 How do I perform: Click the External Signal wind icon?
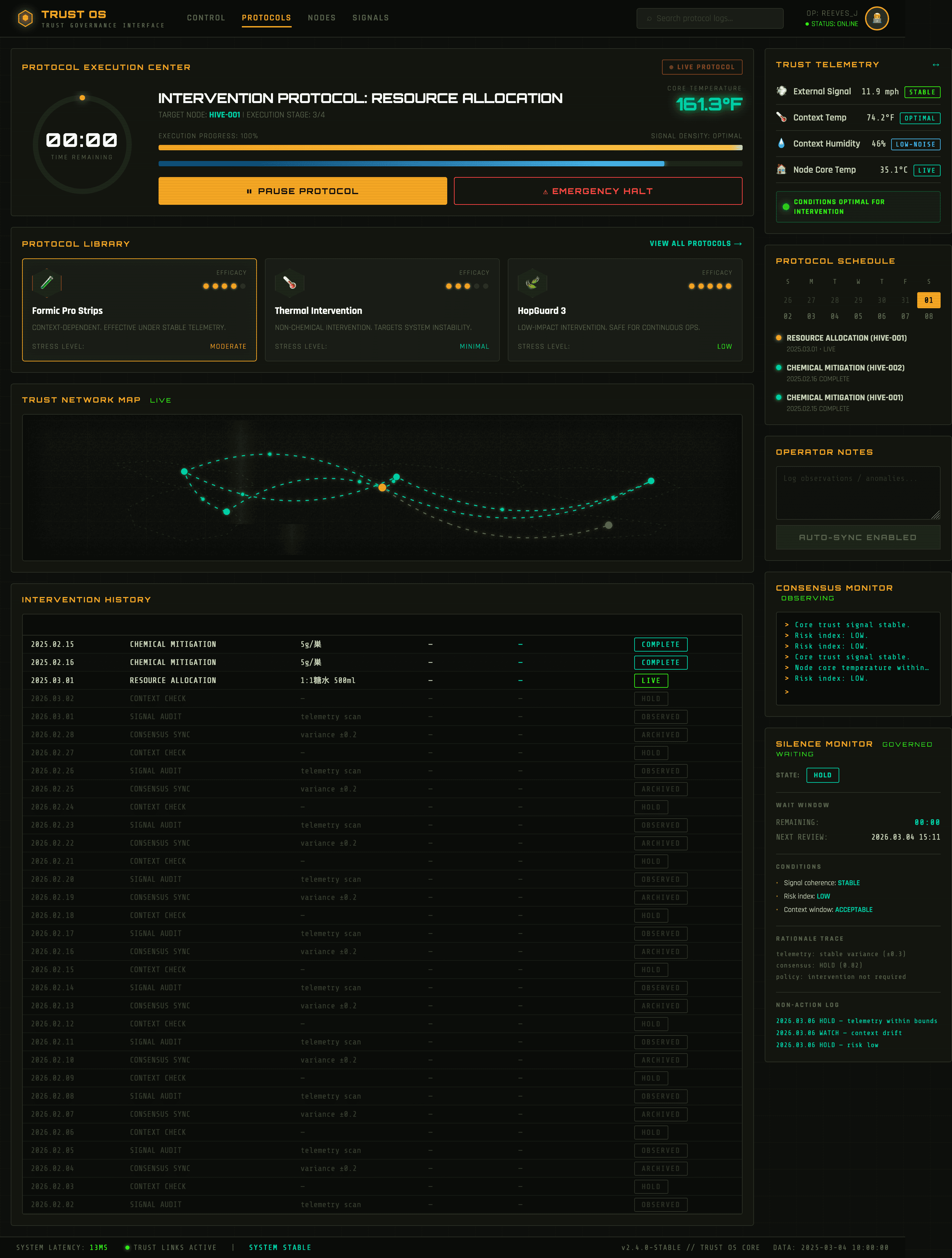point(781,91)
